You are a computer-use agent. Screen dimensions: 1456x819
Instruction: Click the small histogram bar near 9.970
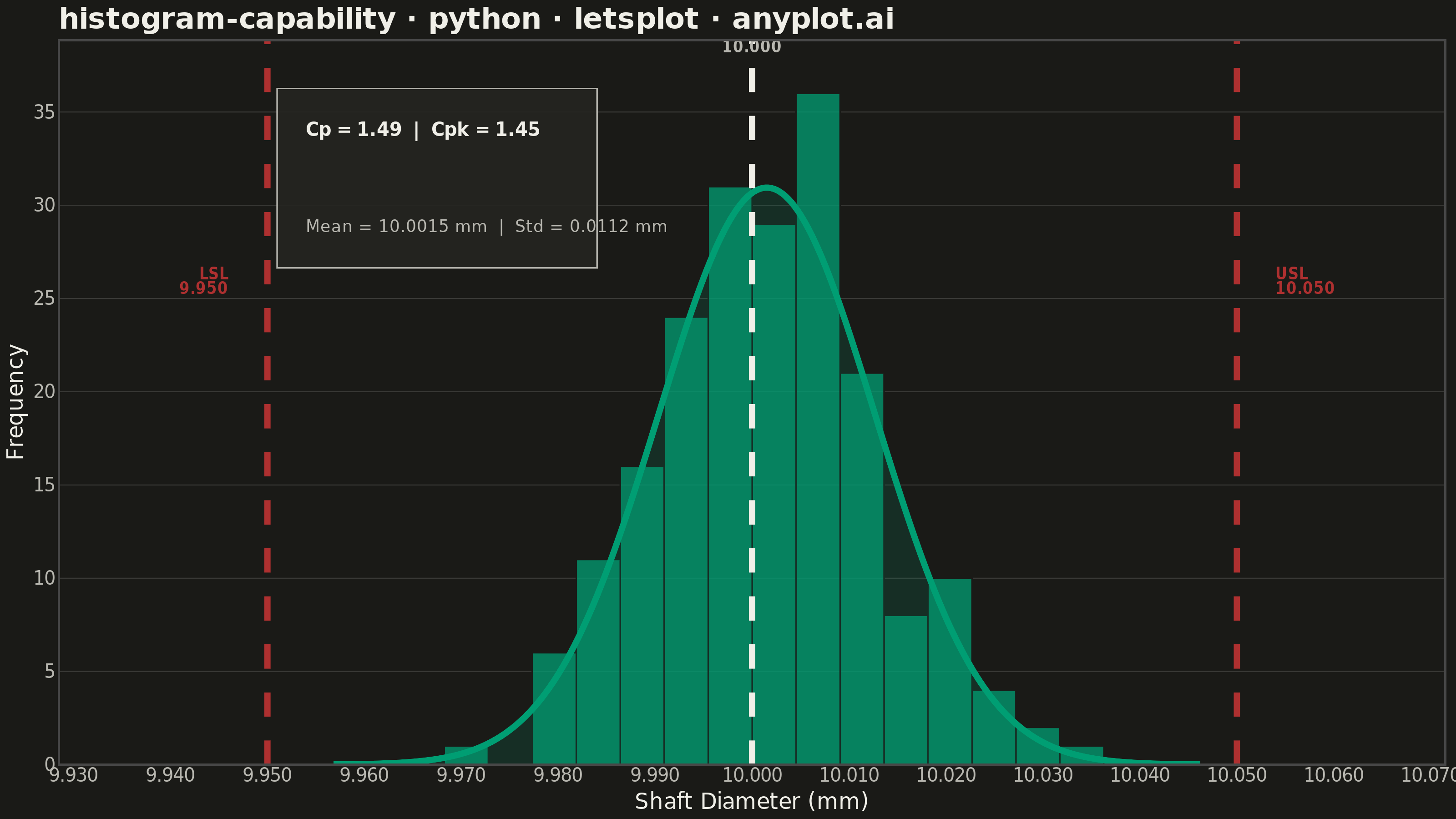466,756
